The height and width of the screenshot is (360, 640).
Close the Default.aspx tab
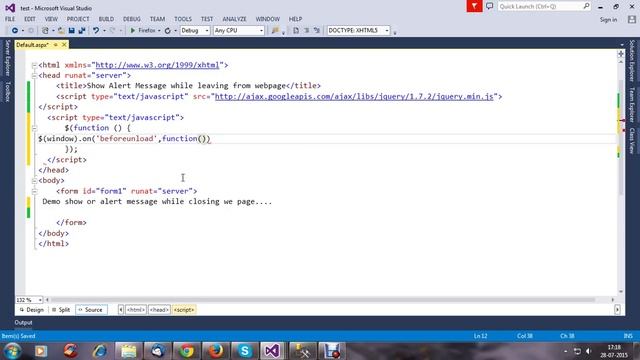[x=64, y=44]
